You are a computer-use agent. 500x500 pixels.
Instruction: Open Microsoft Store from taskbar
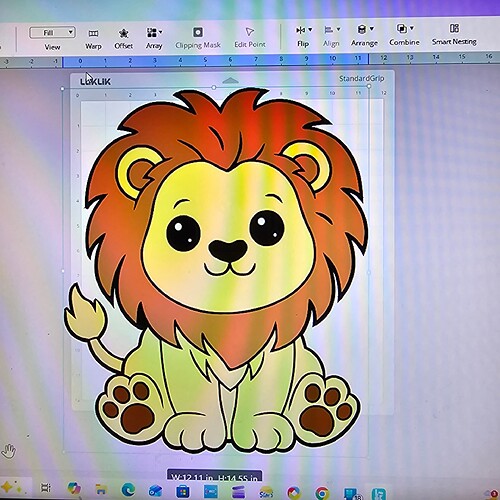click(183, 491)
